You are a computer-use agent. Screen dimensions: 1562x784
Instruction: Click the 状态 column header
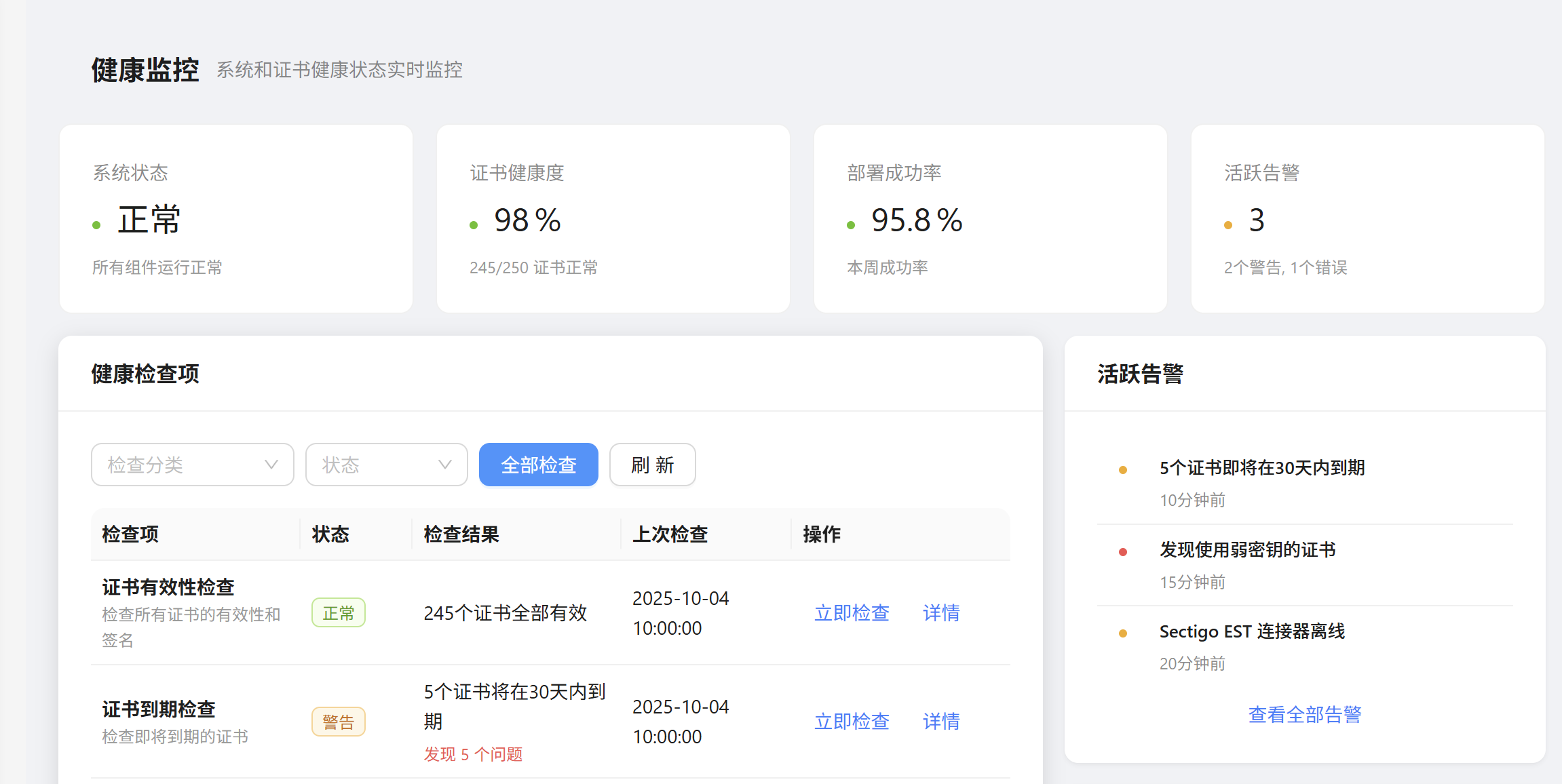330,534
